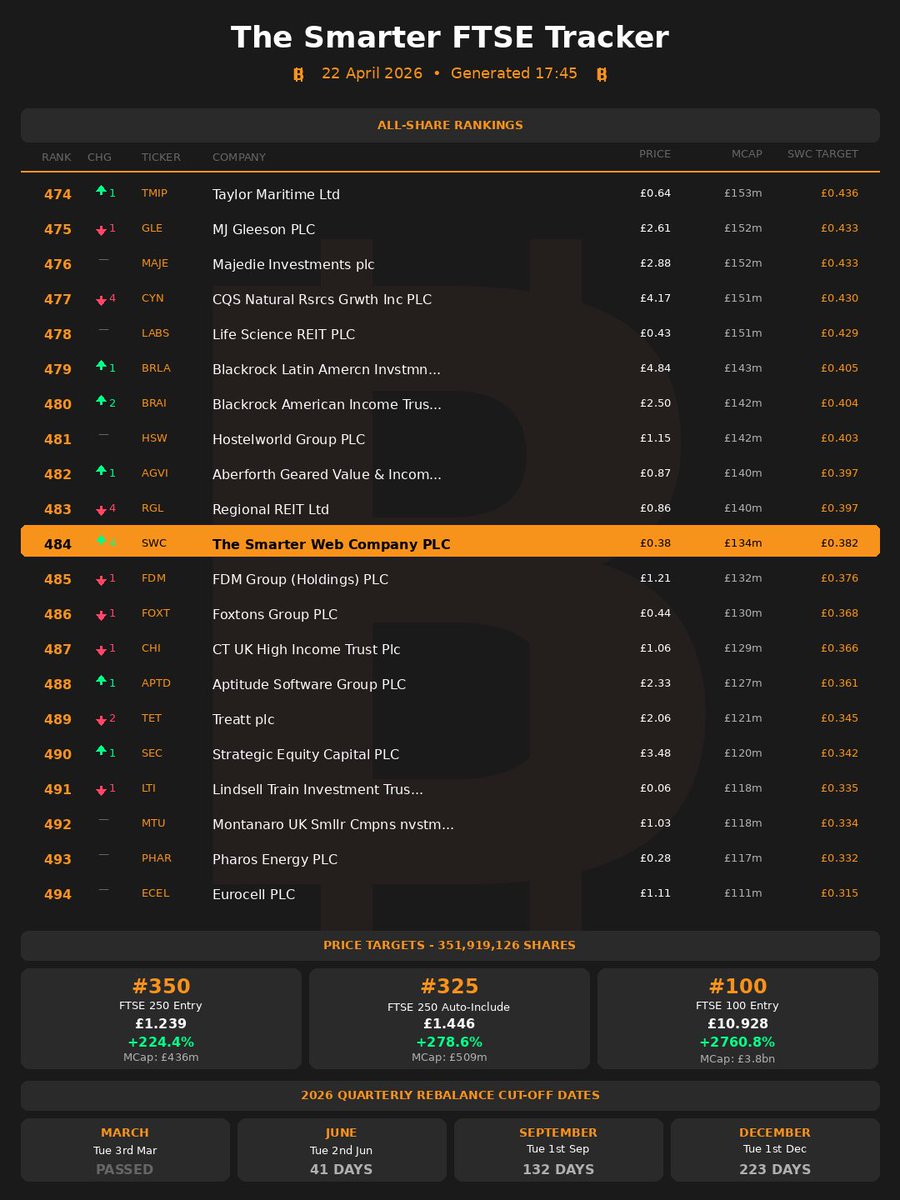Click the SWC TARGET column header
This screenshot has height=1200, width=900.
pyautogui.click(x=822, y=154)
